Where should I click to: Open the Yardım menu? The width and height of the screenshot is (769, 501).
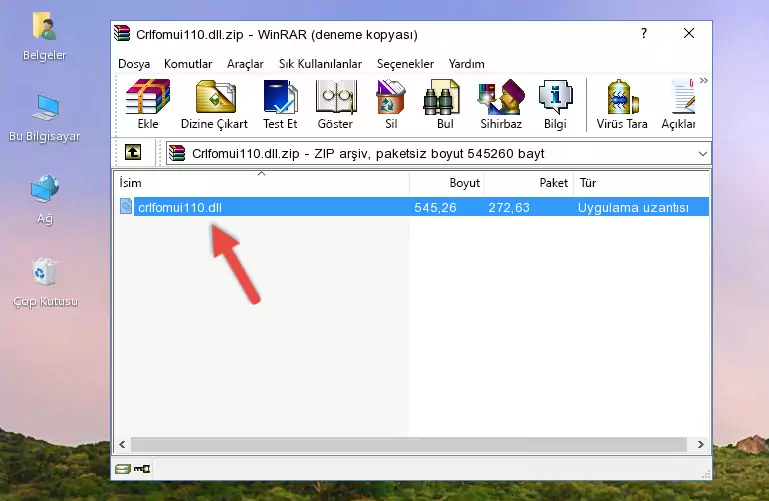(x=466, y=64)
